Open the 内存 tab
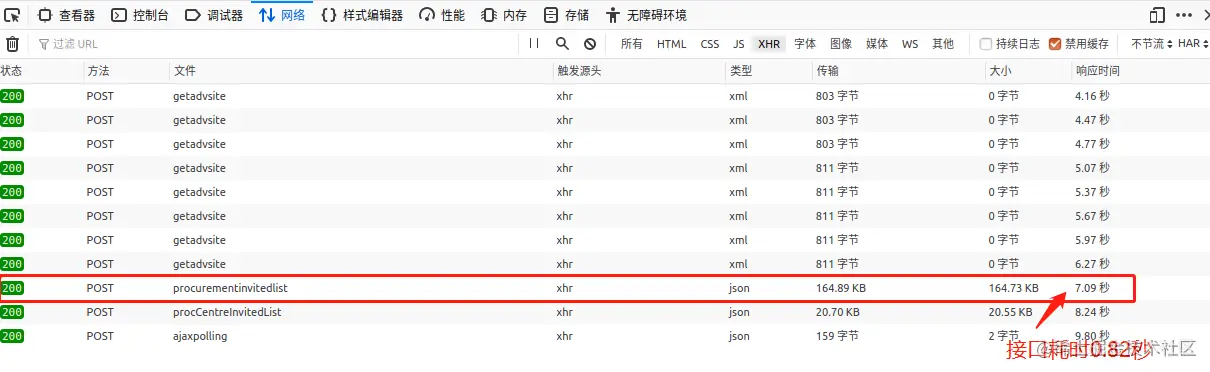Viewport: 1210px width, 372px height. click(503, 15)
